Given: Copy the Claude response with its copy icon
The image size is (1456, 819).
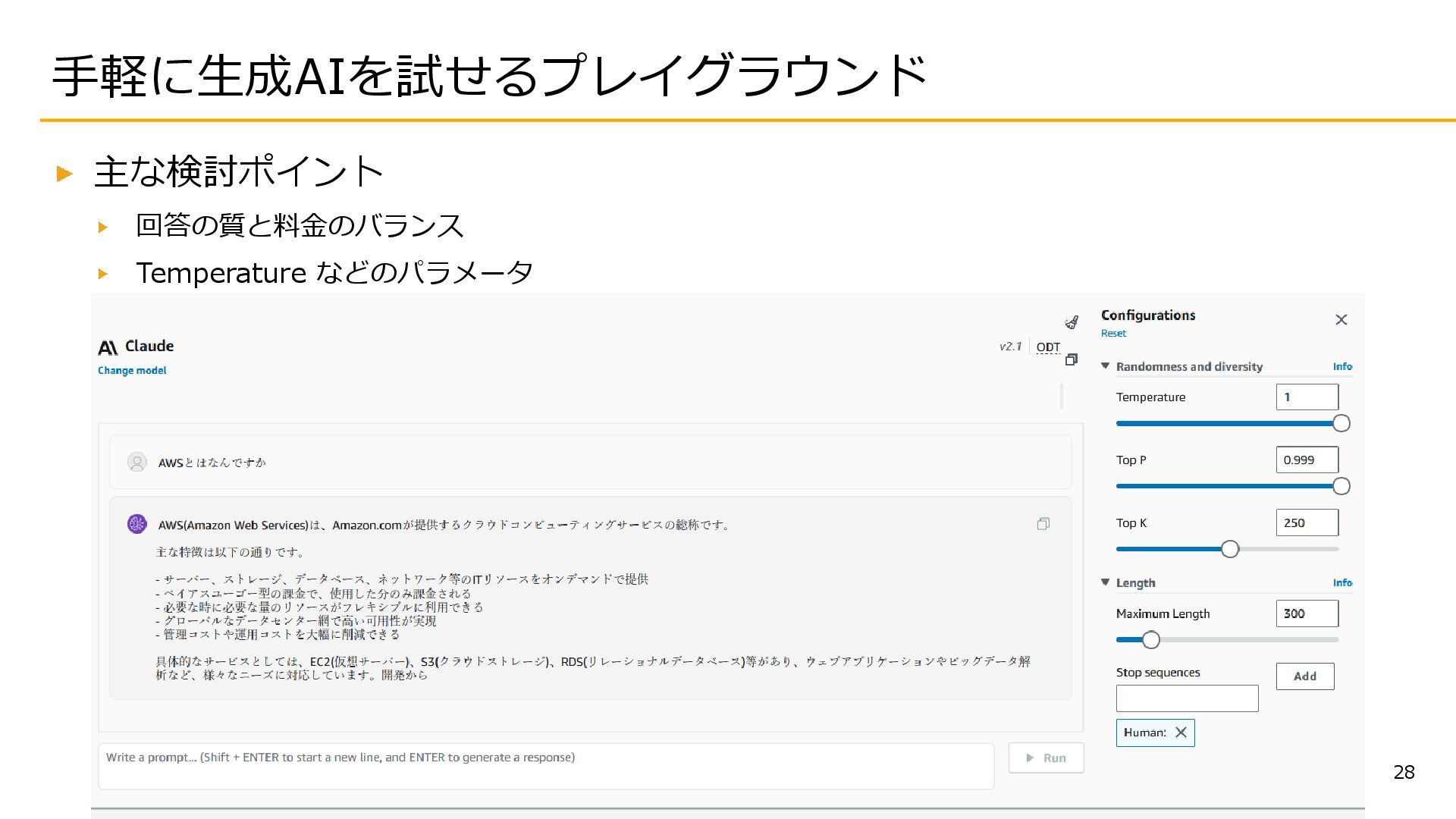Looking at the screenshot, I should coord(1043,524).
